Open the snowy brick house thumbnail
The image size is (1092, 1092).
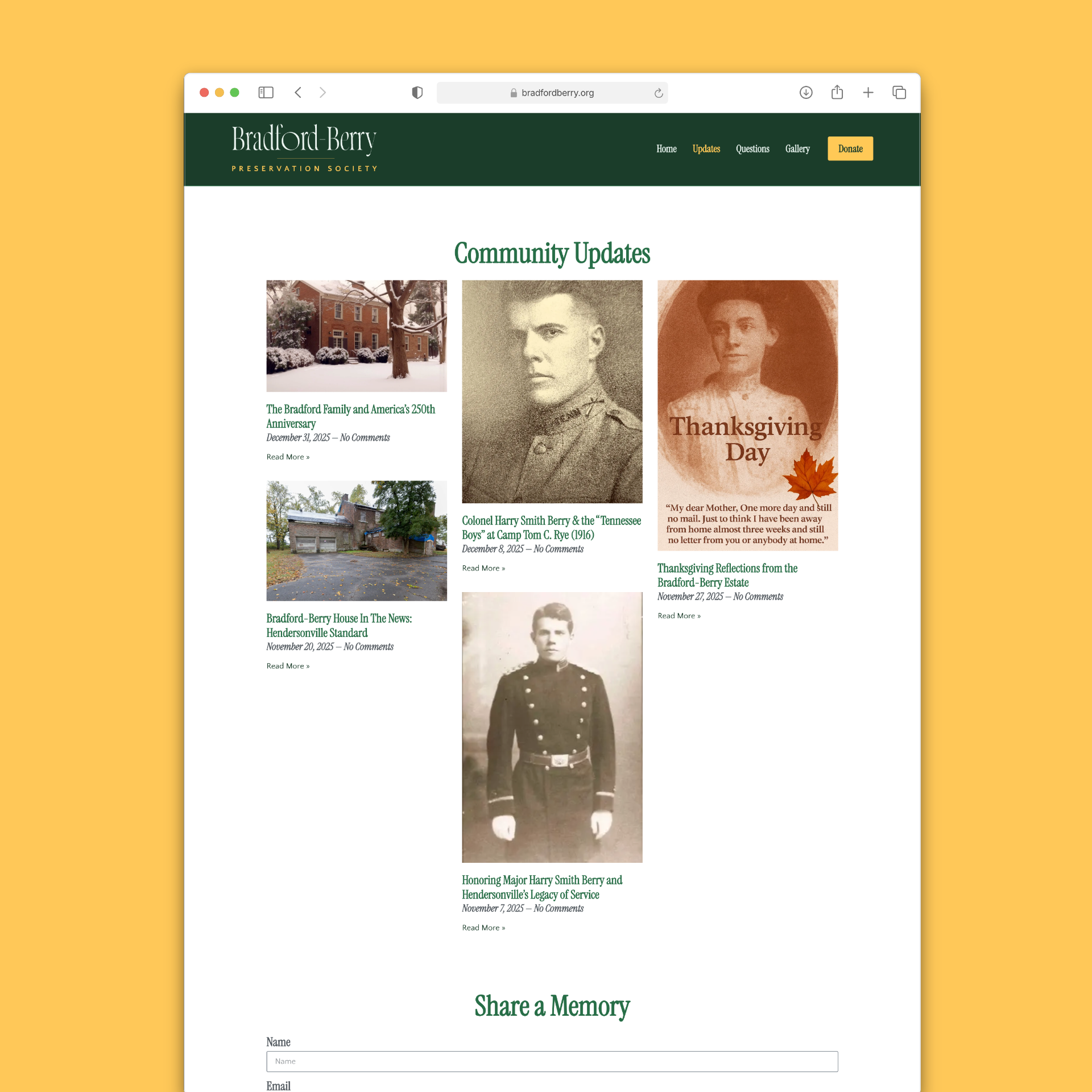click(357, 336)
